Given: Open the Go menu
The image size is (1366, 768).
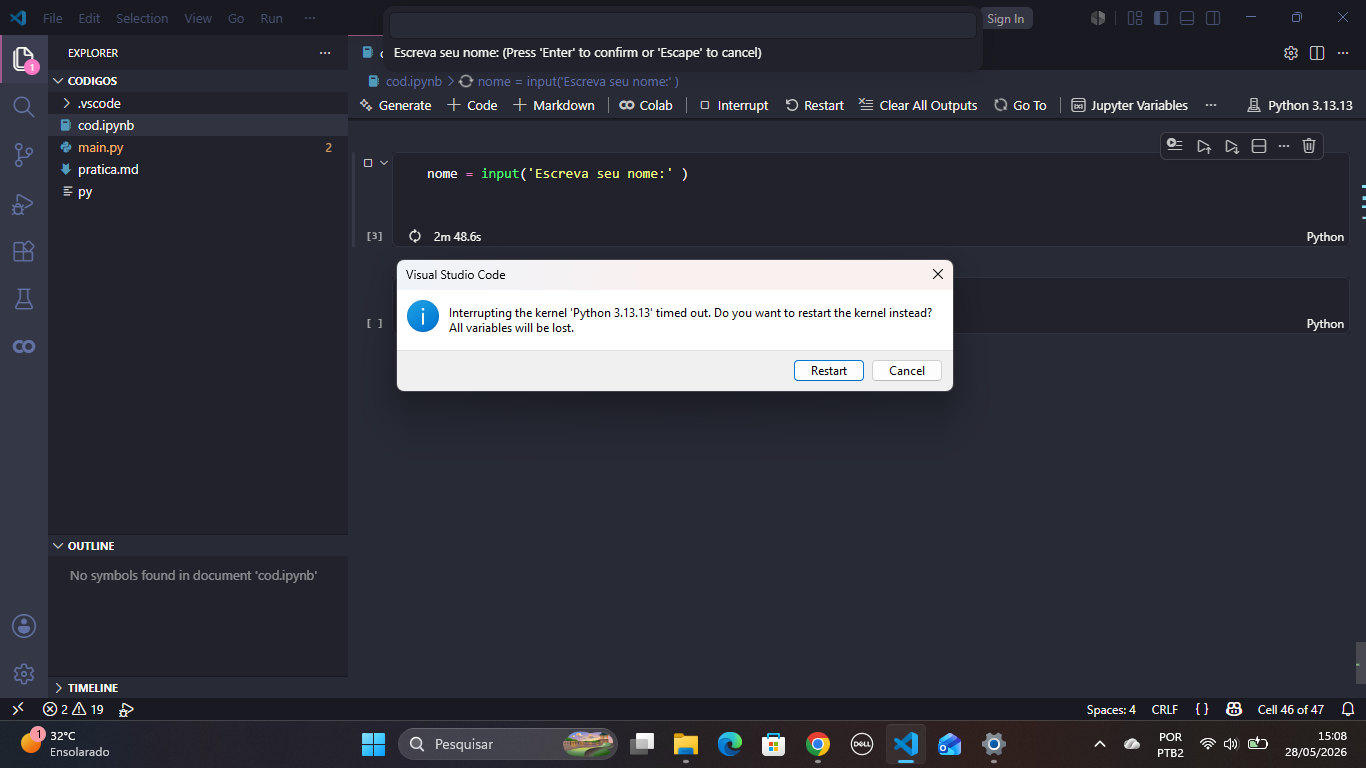Looking at the screenshot, I should [236, 18].
